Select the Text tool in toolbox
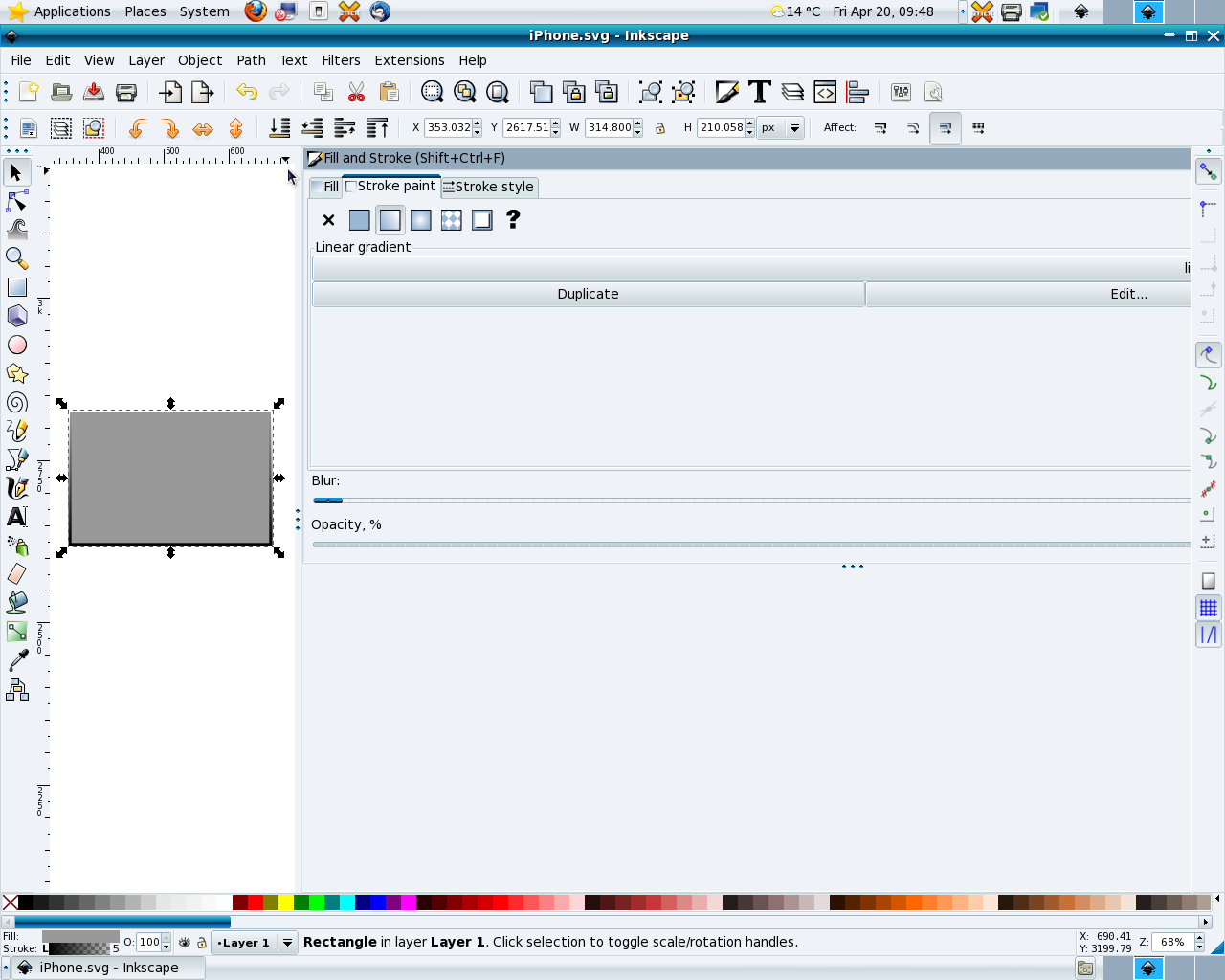 17,517
